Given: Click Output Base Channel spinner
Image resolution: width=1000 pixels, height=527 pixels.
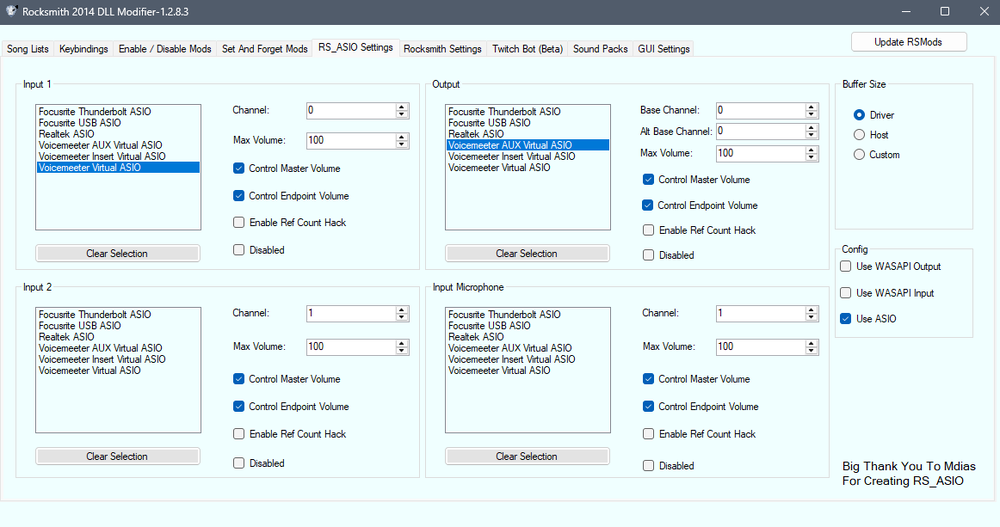Looking at the screenshot, I should click(x=811, y=110).
